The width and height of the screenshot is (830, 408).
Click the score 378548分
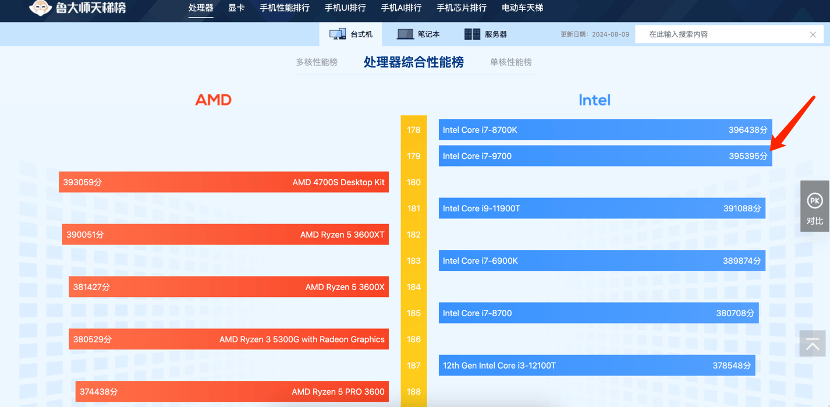pyautogui.click(x=732, y=366)
